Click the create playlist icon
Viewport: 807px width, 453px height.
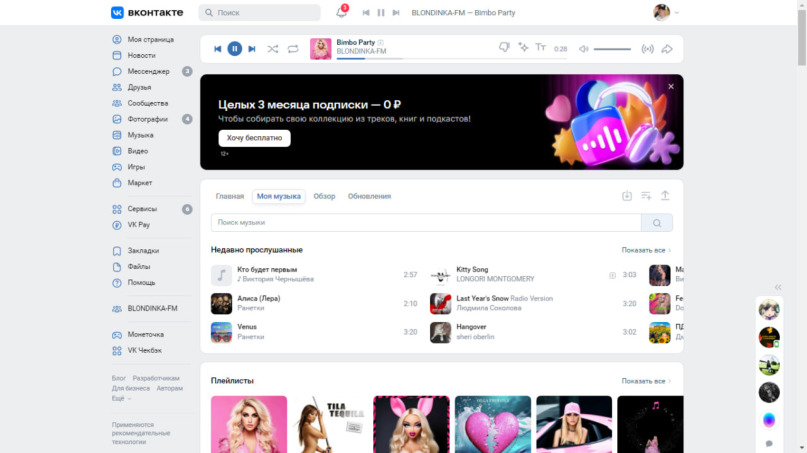click(646, 196)
